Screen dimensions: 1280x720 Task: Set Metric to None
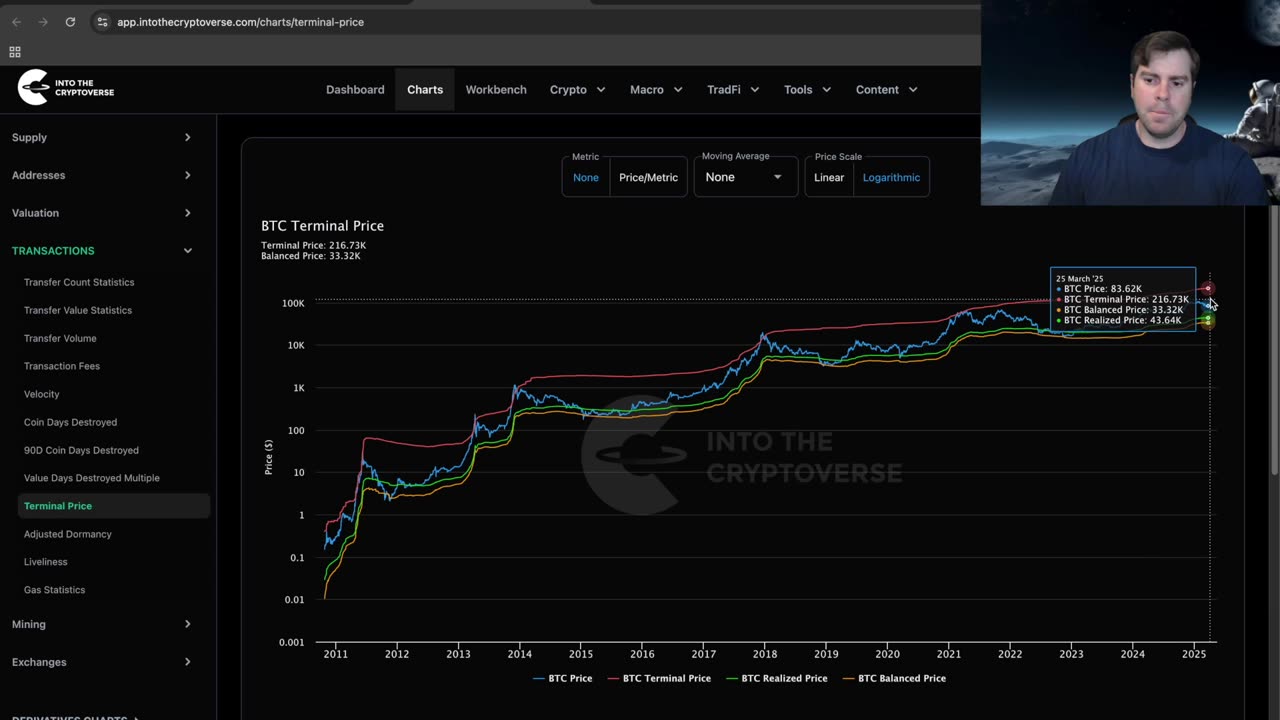(x=586, y=178)
